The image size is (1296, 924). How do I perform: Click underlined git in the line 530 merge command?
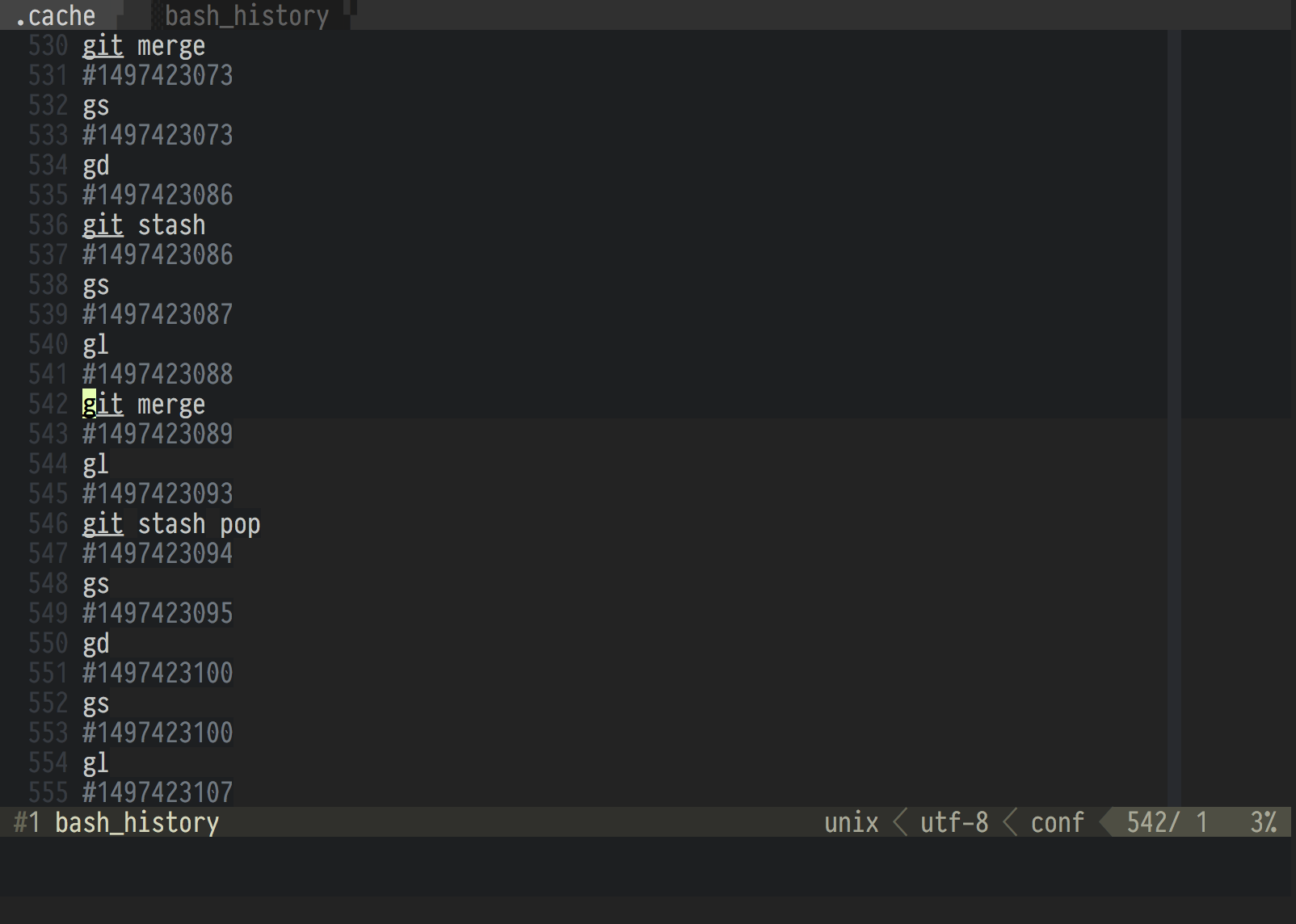103,45
